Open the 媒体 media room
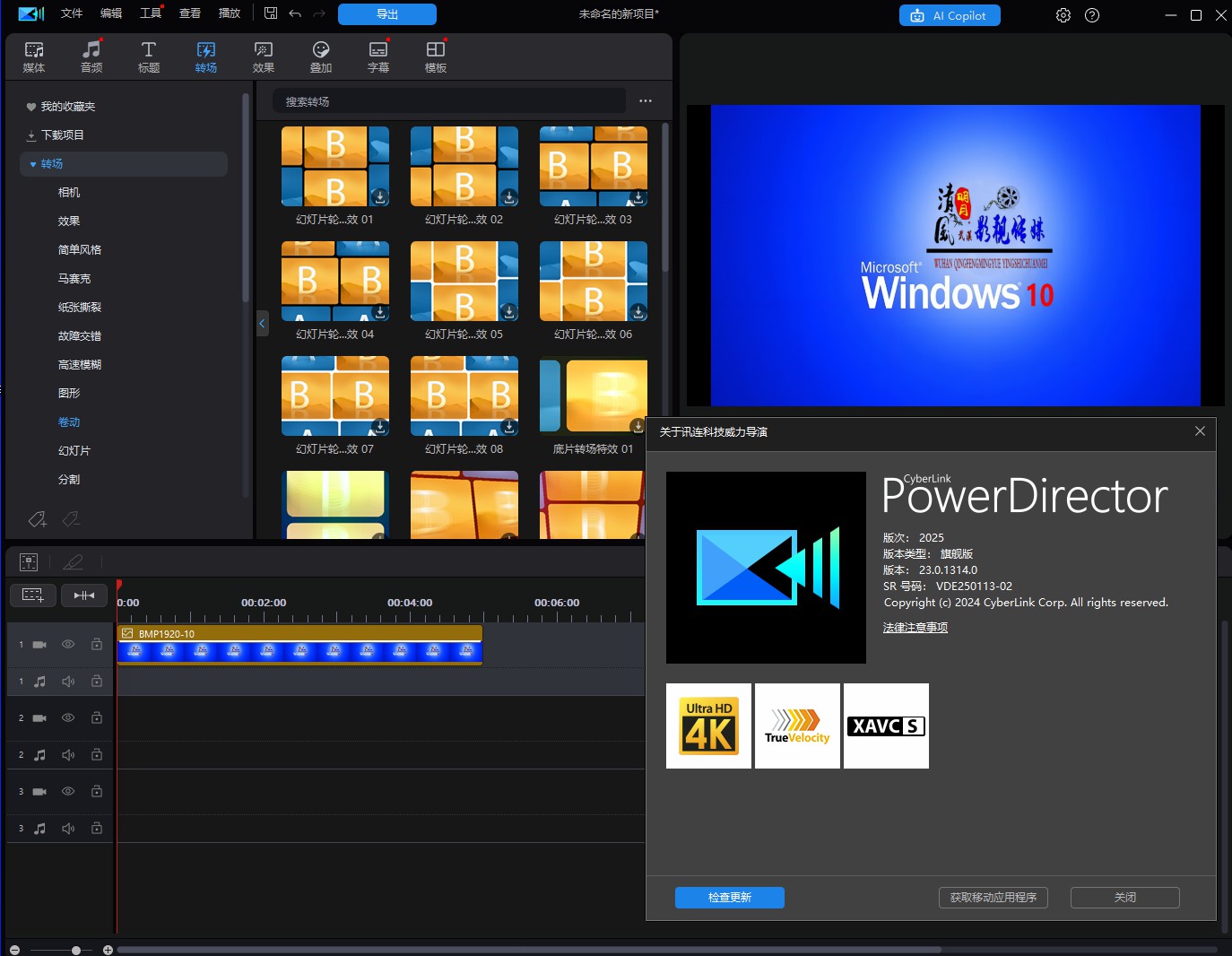 [x=34, y=56]
